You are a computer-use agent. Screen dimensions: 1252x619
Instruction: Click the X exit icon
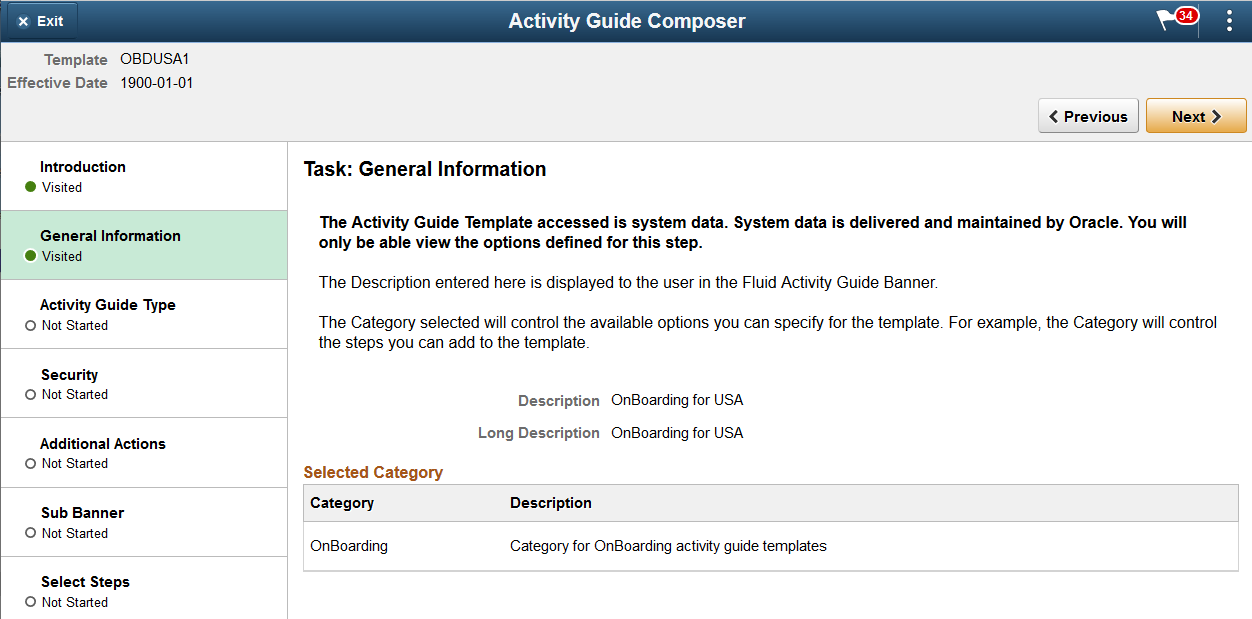24,20
